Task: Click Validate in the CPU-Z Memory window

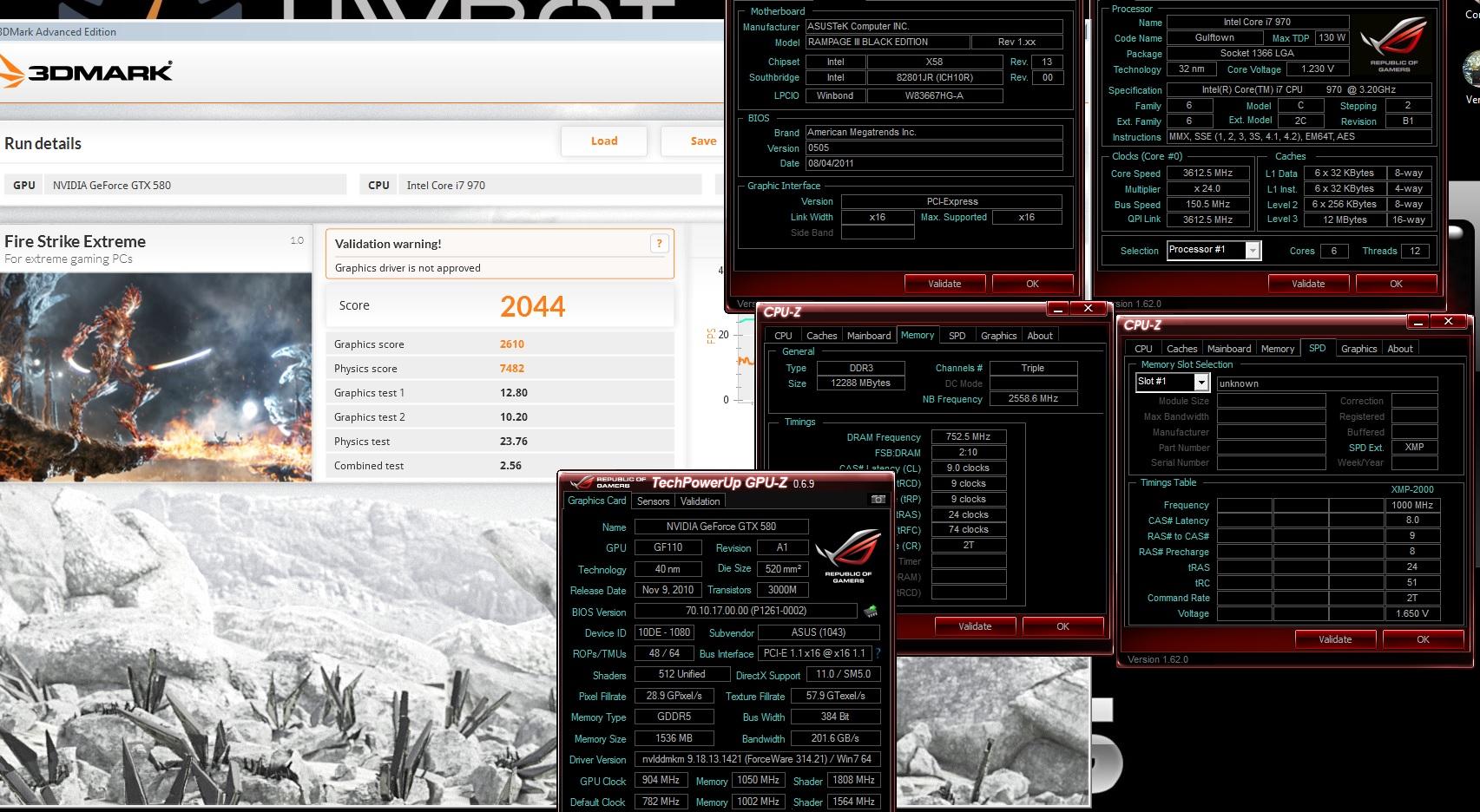Action: pos(975,626)
